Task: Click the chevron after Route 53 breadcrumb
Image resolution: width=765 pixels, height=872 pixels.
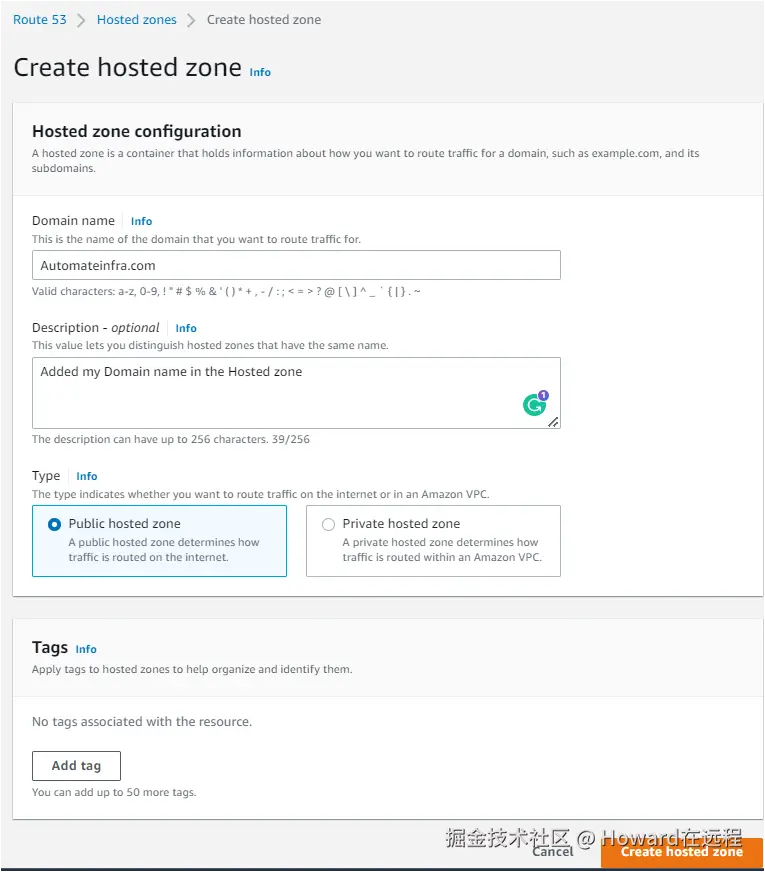Action: [81, 20]
